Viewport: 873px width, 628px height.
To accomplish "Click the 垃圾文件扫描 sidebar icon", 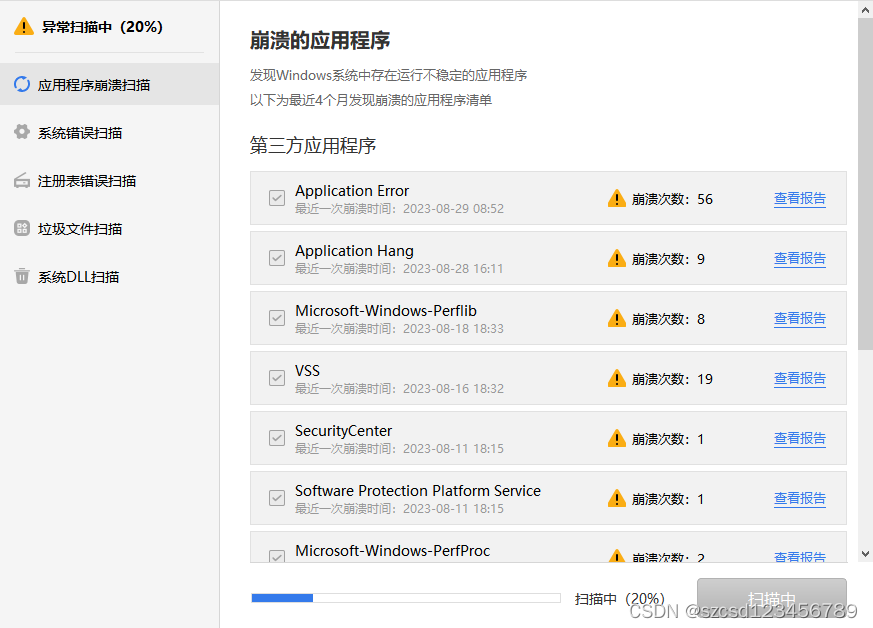I will point(22,229).
